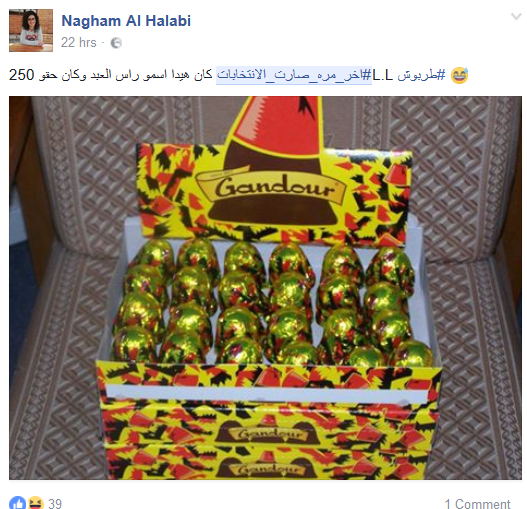View the 39 reactions count
Viewport: 527px width, 509px height.
[55, 504]
